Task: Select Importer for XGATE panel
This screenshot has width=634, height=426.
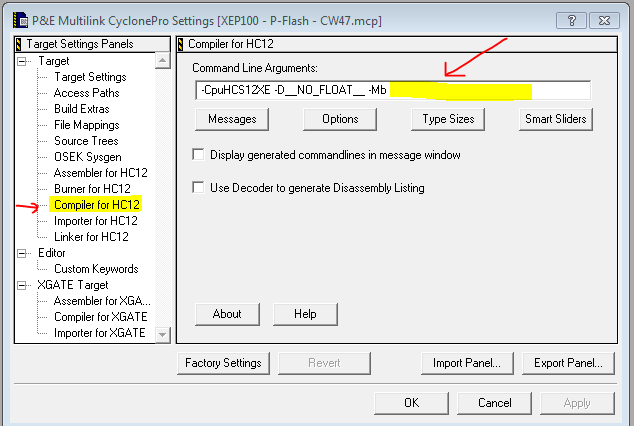Action: (x=99, y=333)
